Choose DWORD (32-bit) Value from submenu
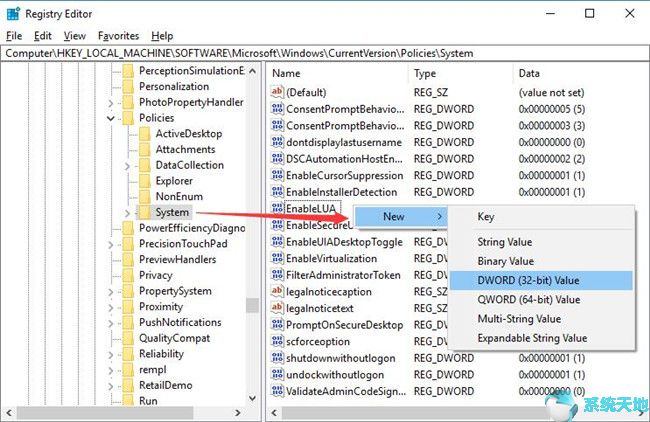Screen dimensions: 650x422 click(x=528, y=281)
